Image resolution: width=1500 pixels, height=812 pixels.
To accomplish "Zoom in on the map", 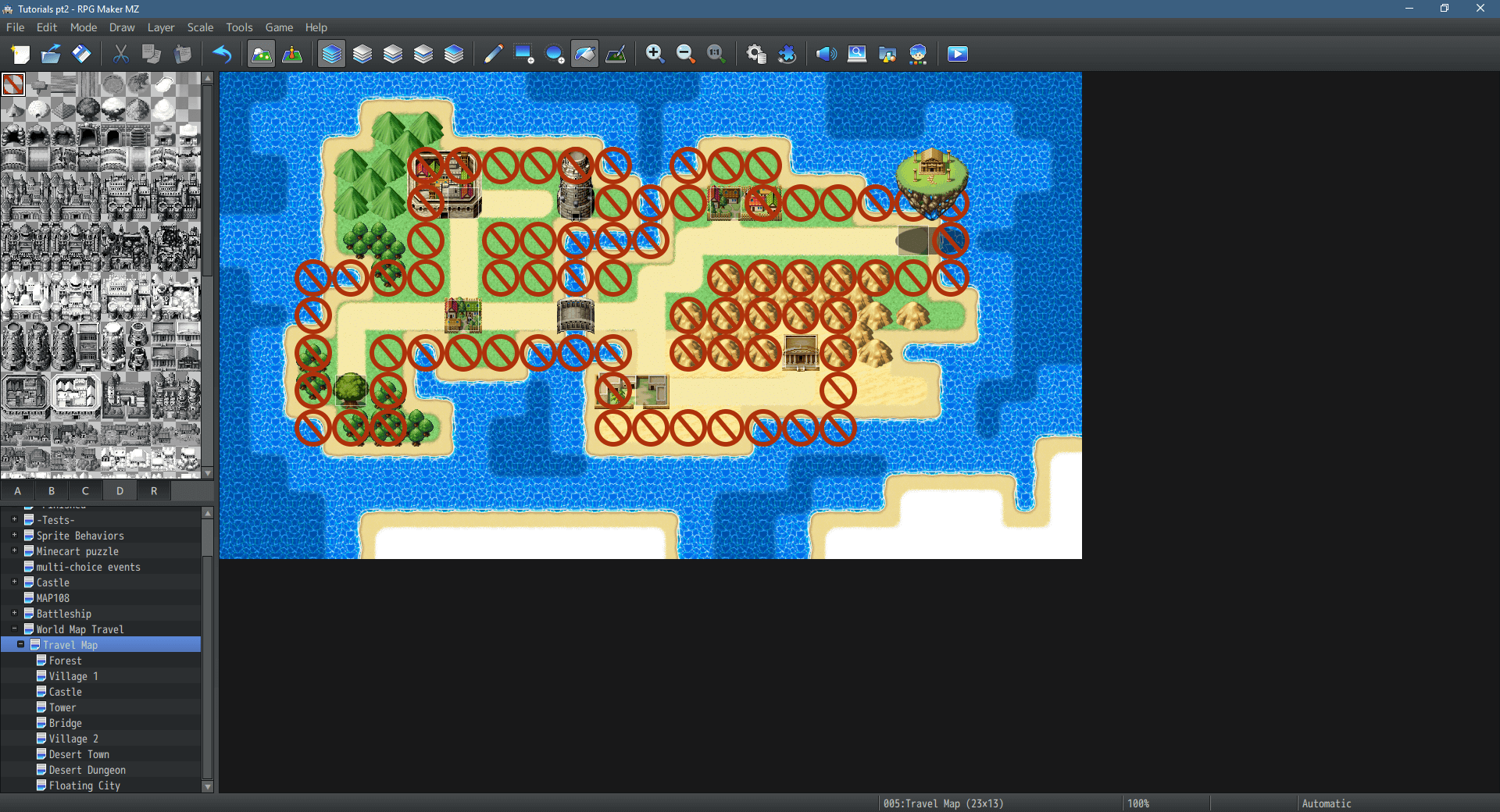I will pos(655,54).
